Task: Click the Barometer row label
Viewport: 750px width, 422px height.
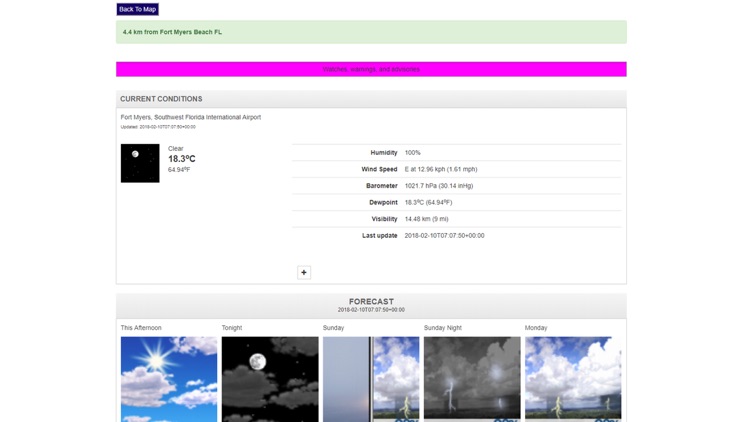Action: tap(382, 186)
